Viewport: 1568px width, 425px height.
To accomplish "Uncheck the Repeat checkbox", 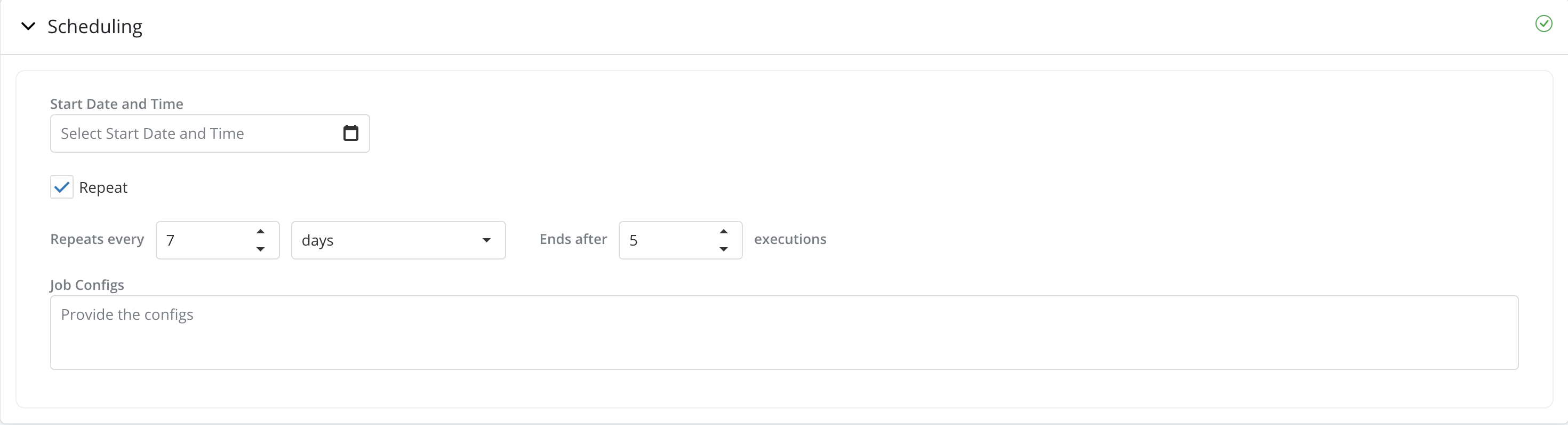I will pos(61,187).
